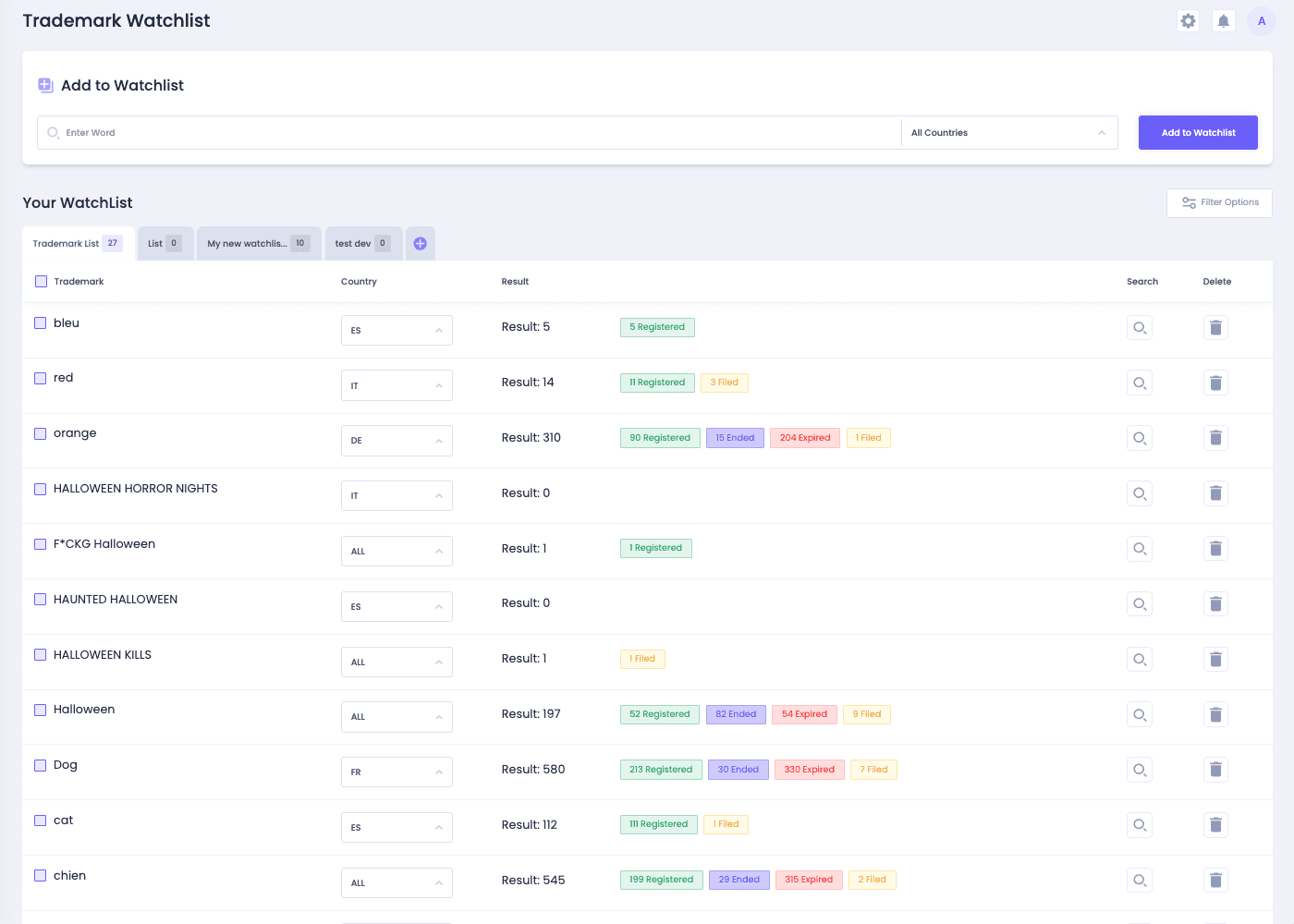This screenshot has width=1294, height=924.
Task: Open red country dropdown showing IT
Action: coord(397,385)
